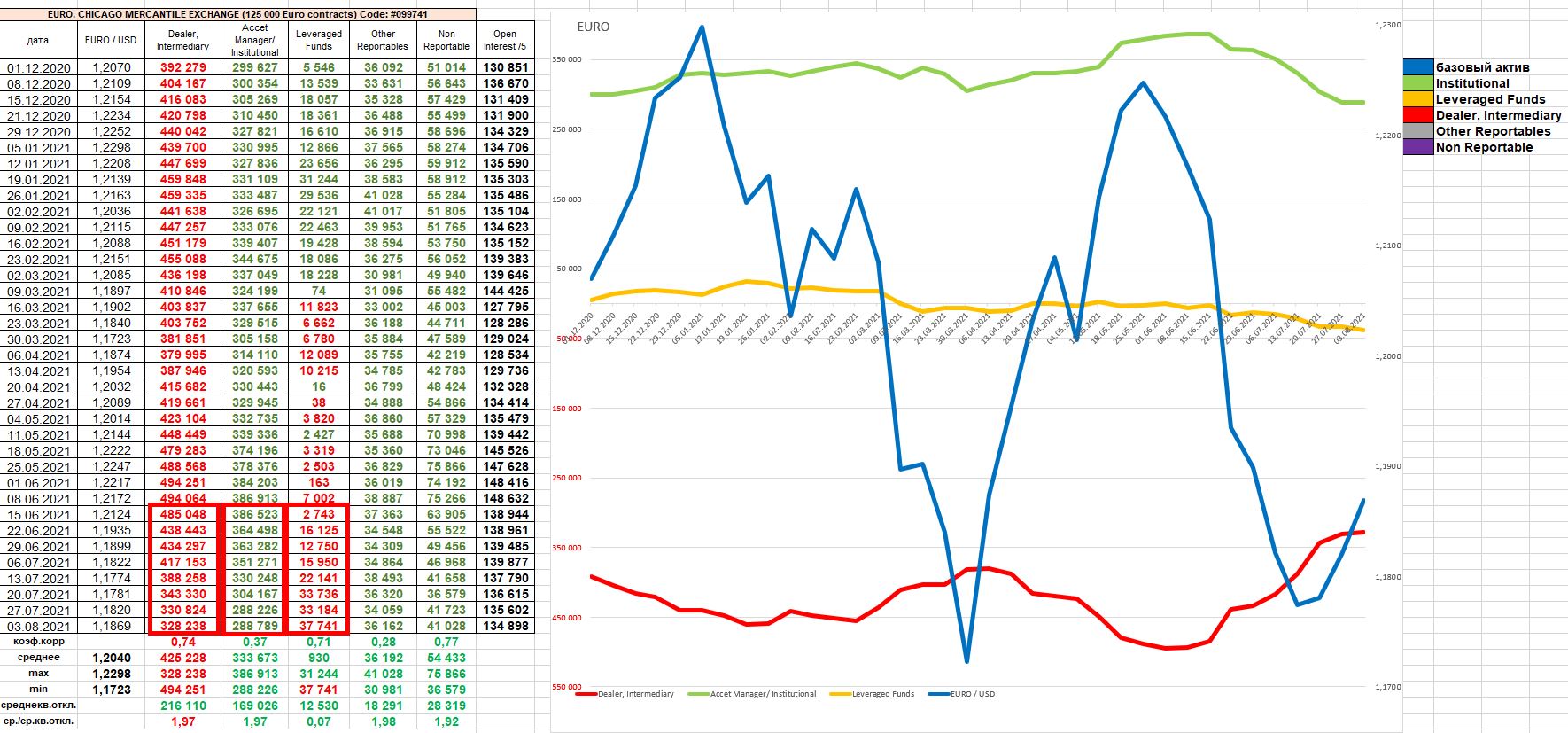This screenshot has width=1568, height=733.
Task: Click Dealer value 485 048 in the table
Action: pyautogui.click(x=182, y=514)
